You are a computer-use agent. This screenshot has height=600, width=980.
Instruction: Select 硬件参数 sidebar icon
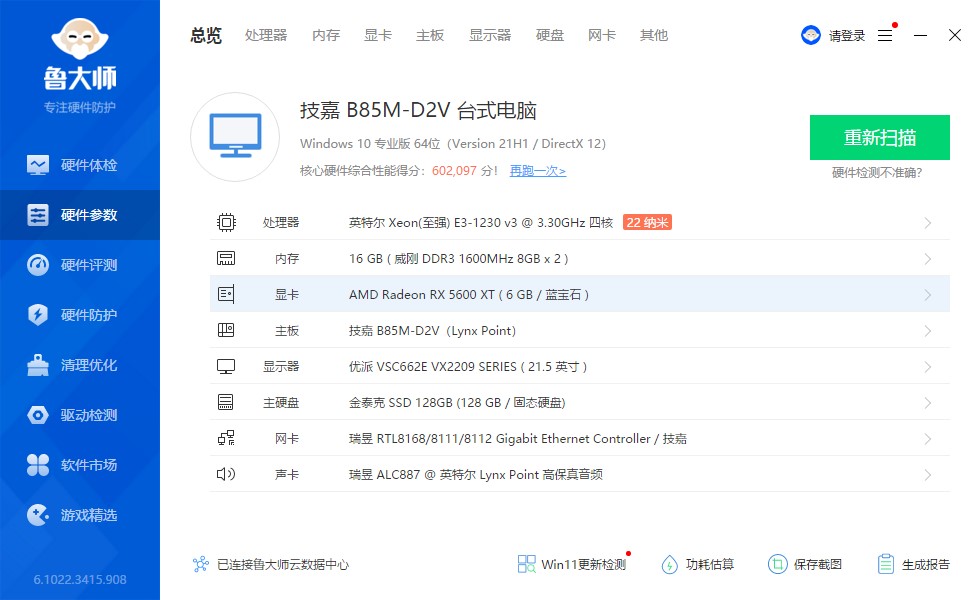[38, 215]
